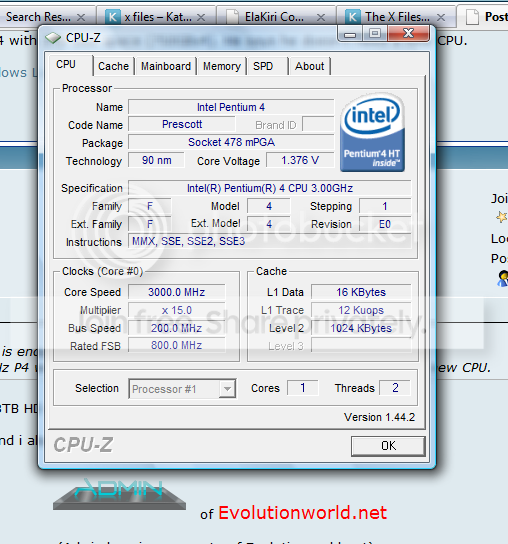
Task: Click the 'Socket 478 mPGA' Package field
Action: tap(231, 142)
